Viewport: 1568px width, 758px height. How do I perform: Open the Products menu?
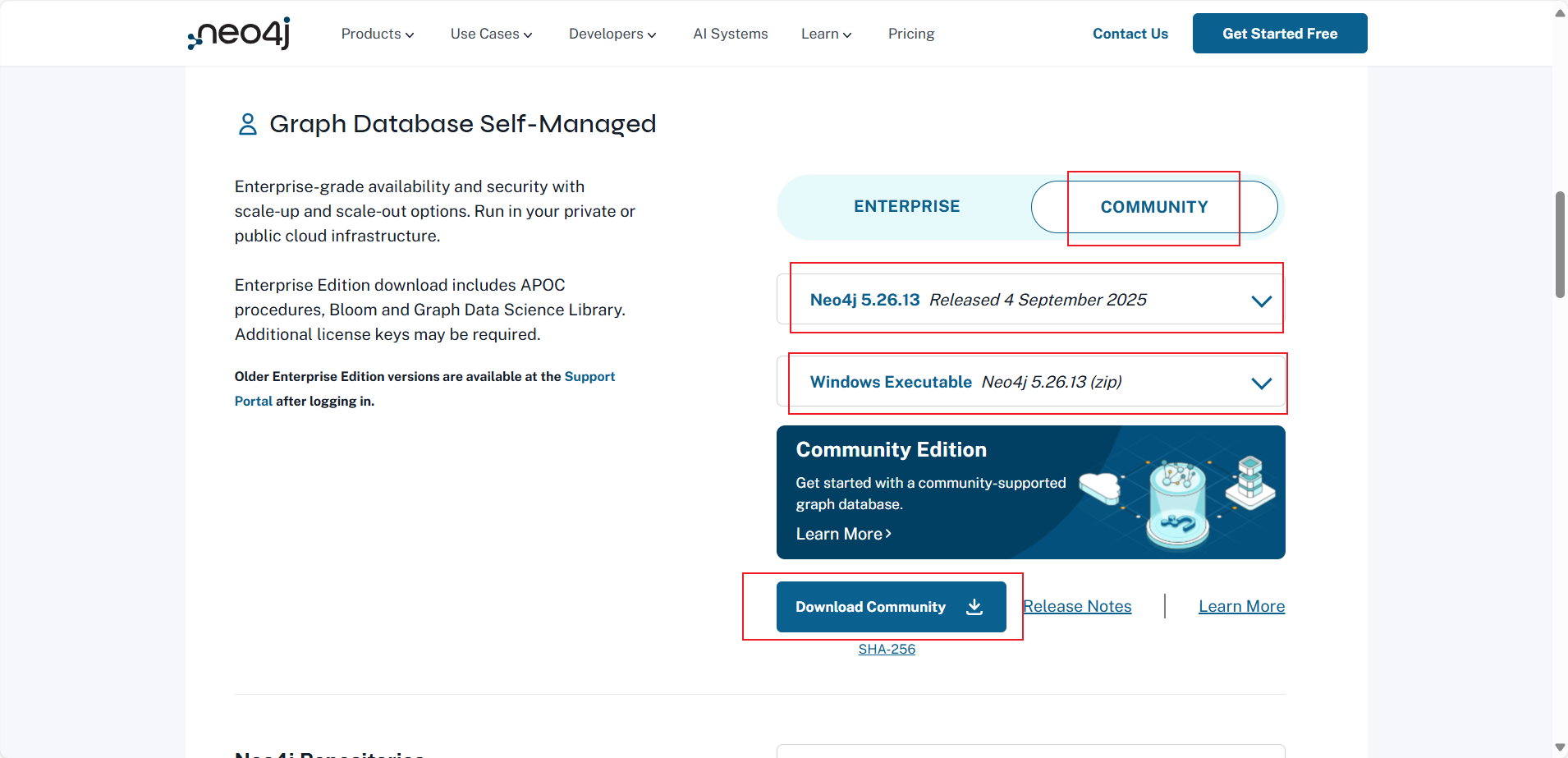coord(378,34)
